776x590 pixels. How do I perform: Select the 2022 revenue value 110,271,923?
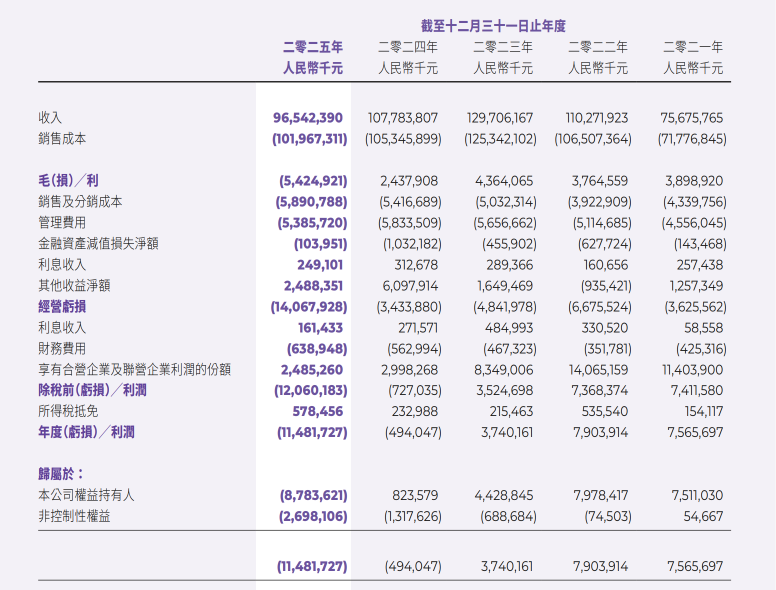click(x=596, y=118)
